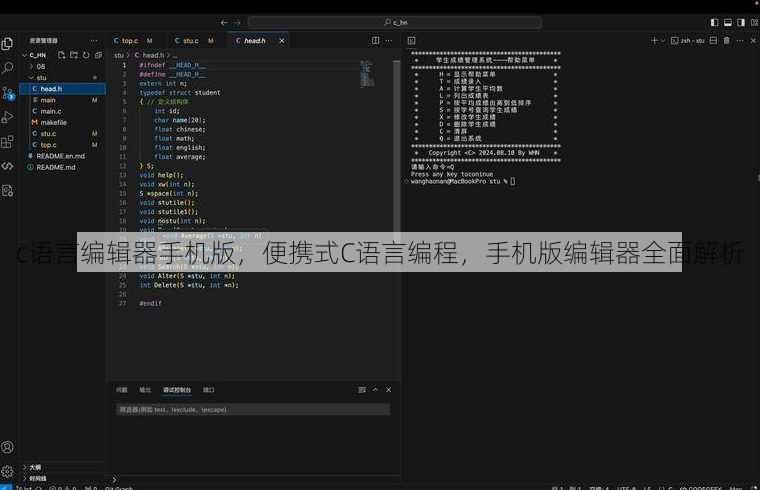
Task: Click the Collapse Folders icon in the Explorer
Action: tap(98, 55)
